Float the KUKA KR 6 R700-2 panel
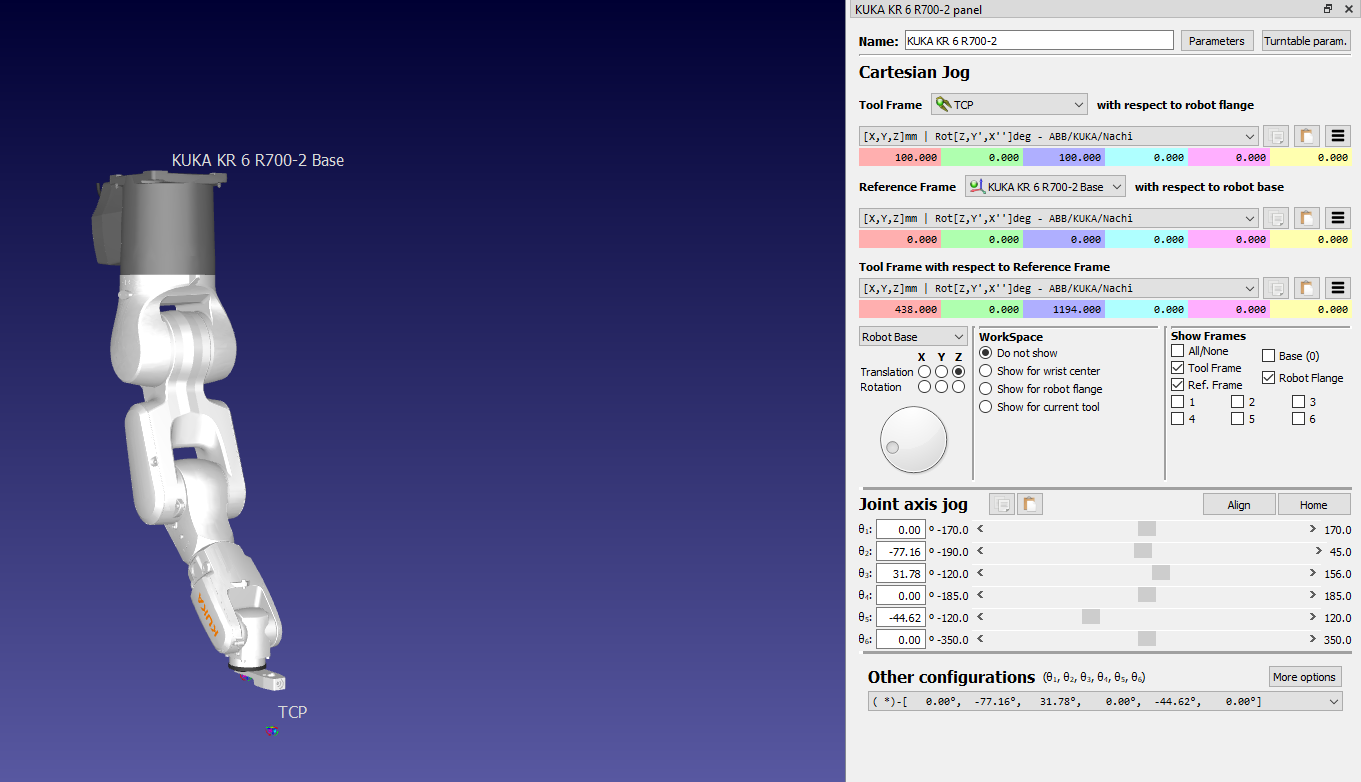The image size is (1361, 782). click(1328, 9)
